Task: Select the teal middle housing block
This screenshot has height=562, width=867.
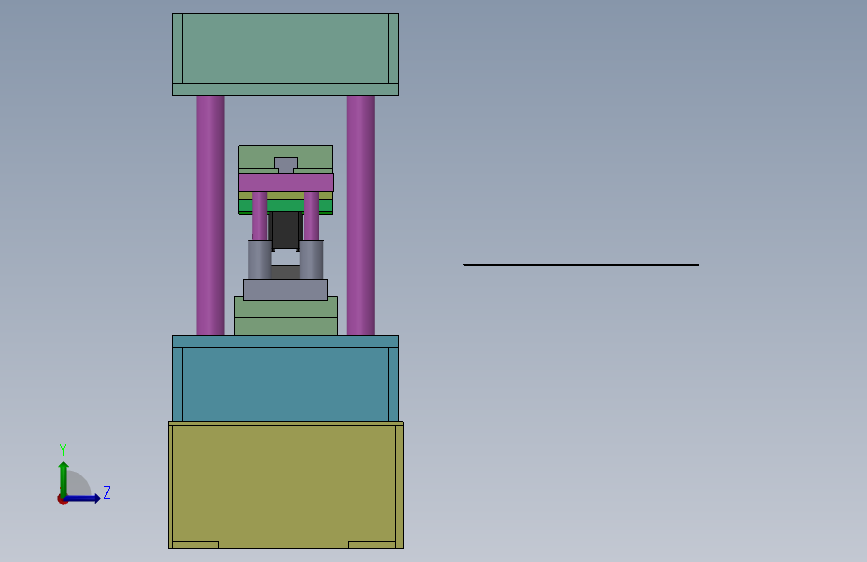Action: pyautogui.click(x=285, y=384)
